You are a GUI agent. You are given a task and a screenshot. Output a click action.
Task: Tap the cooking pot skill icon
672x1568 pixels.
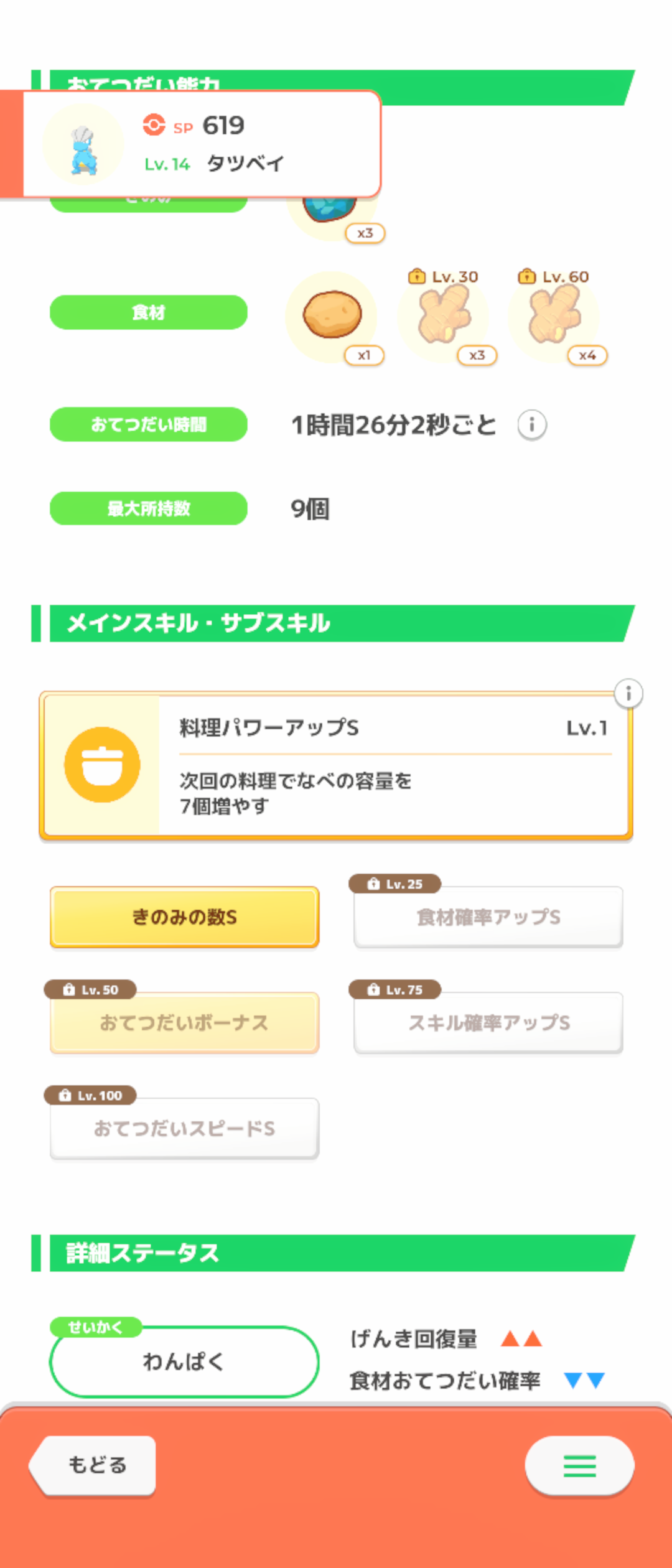[102, 765]
